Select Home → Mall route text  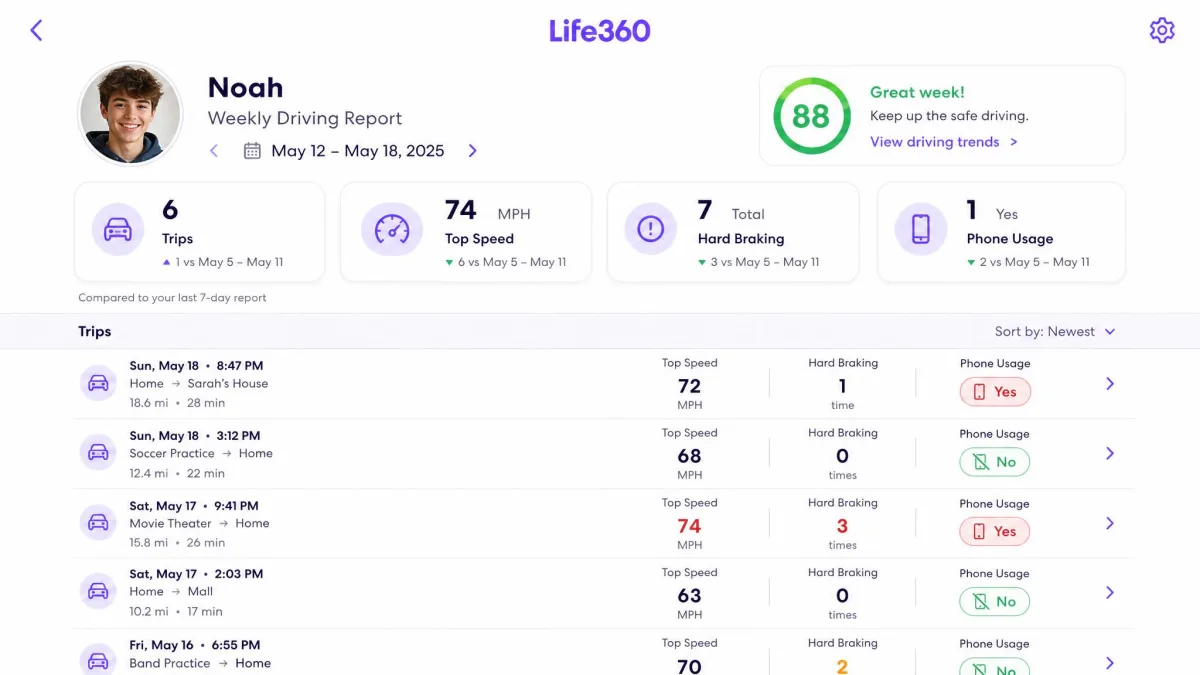171,592
